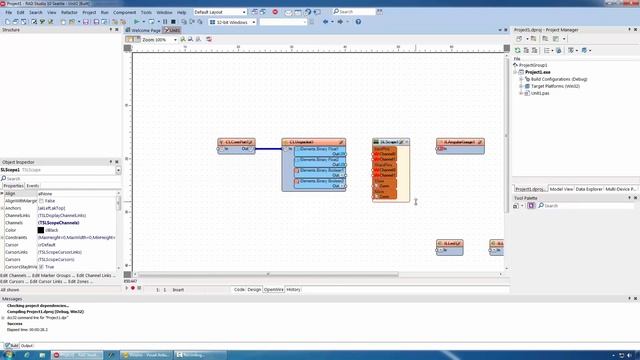Open the Default Layout dropdown
The image size is (640, 360).
(x=244, y=12)
